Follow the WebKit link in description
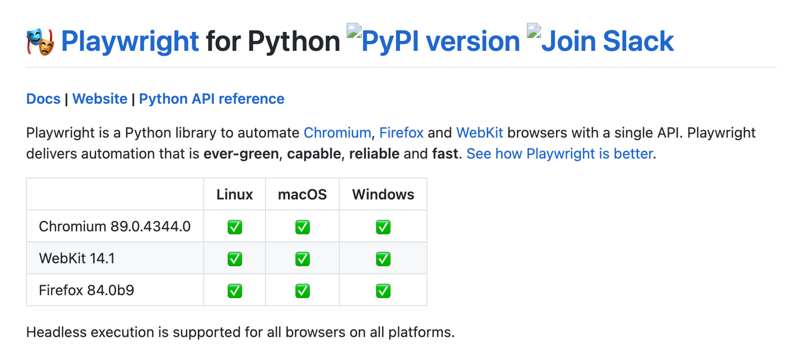Viewport: 800px width, 360px height. 480,133
